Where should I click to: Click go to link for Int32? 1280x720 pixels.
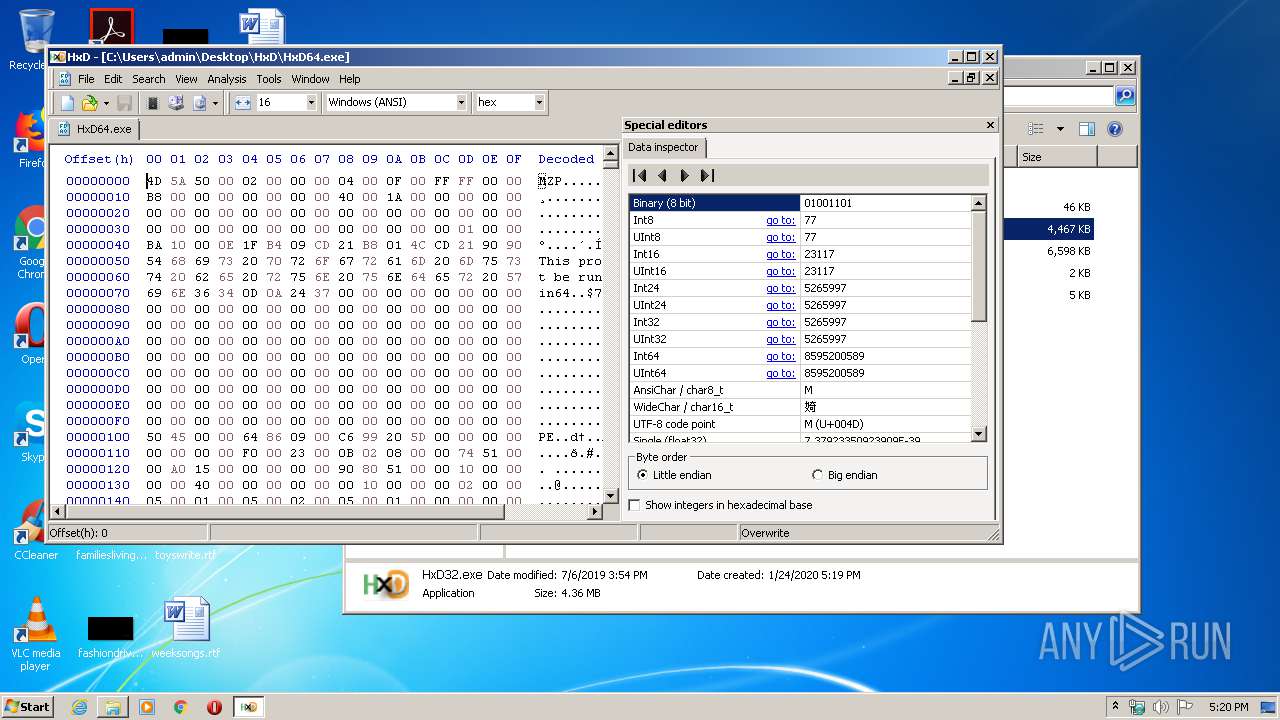[780, 322]
